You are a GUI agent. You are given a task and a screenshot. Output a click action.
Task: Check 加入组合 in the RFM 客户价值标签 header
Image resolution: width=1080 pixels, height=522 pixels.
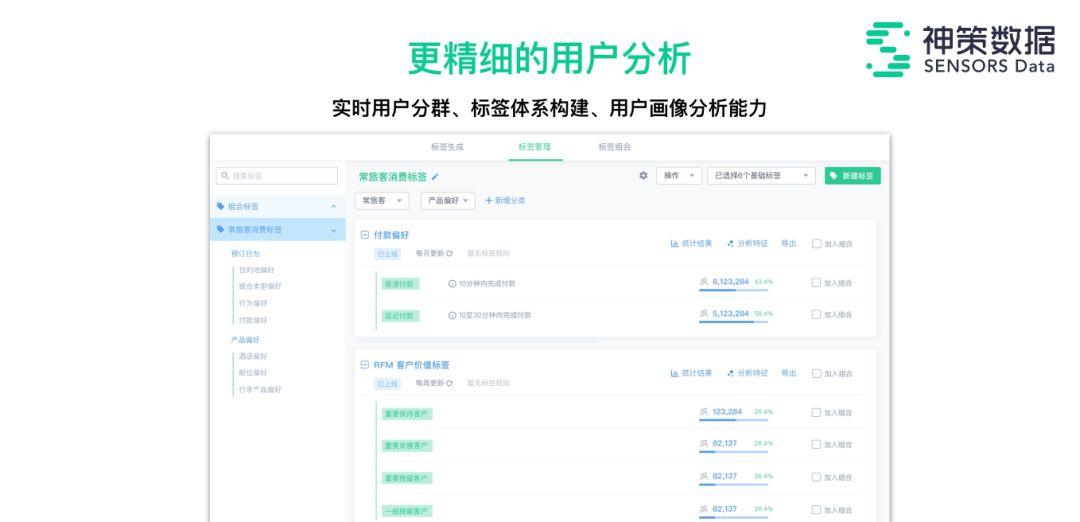816,373
